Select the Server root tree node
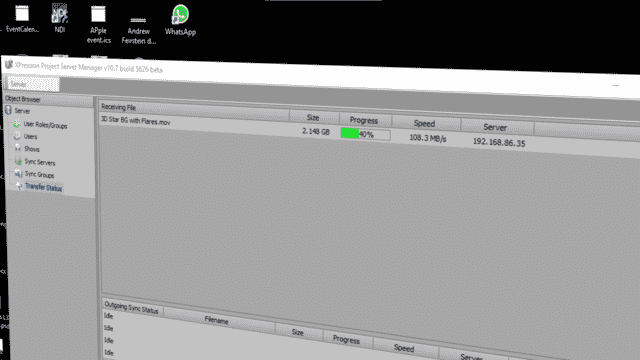640x360 pixels. [22, 111]
